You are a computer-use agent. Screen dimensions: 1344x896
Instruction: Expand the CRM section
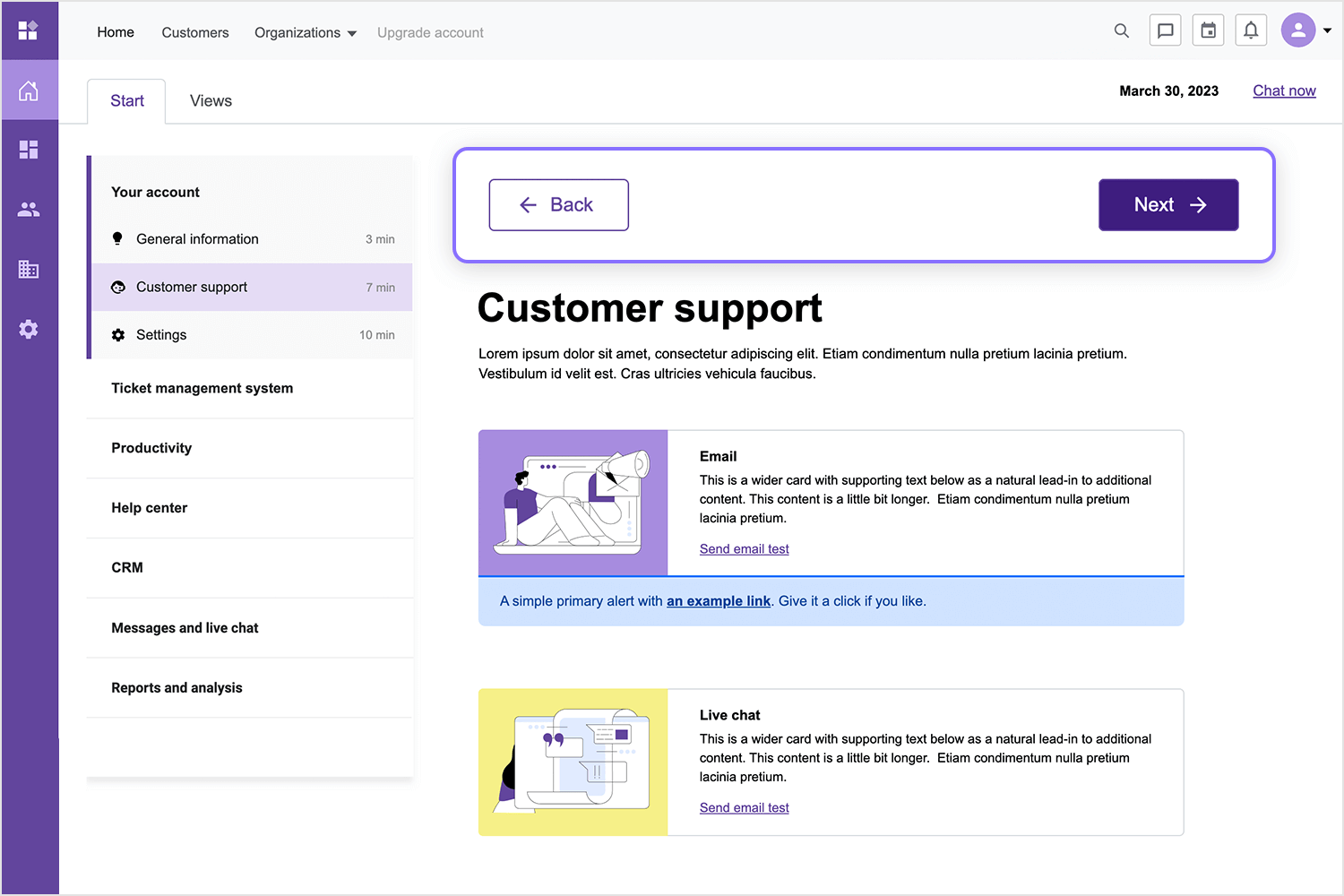[x=250, y=568]
